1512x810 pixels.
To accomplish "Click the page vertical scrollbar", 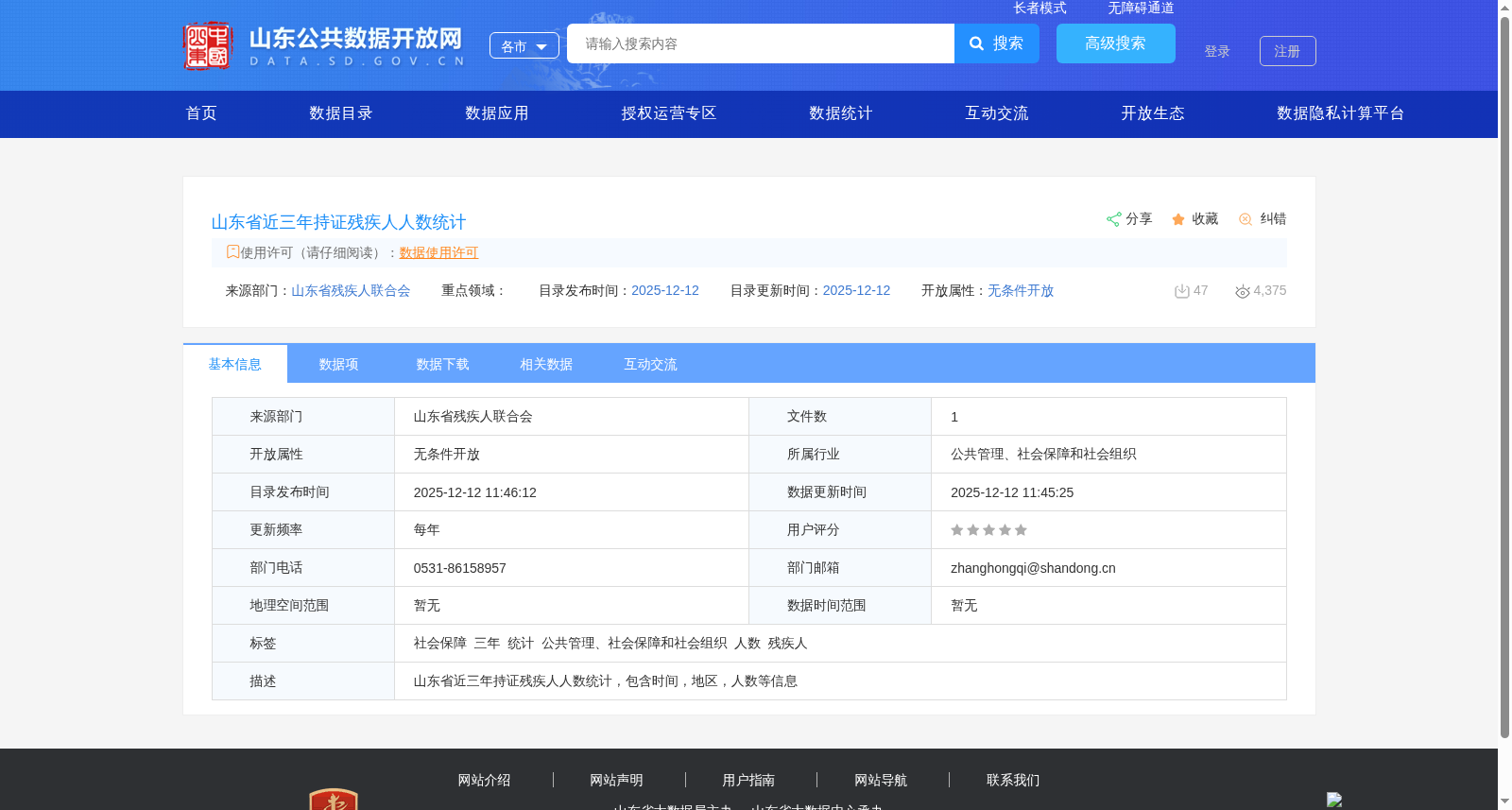I will (1504, 376).
